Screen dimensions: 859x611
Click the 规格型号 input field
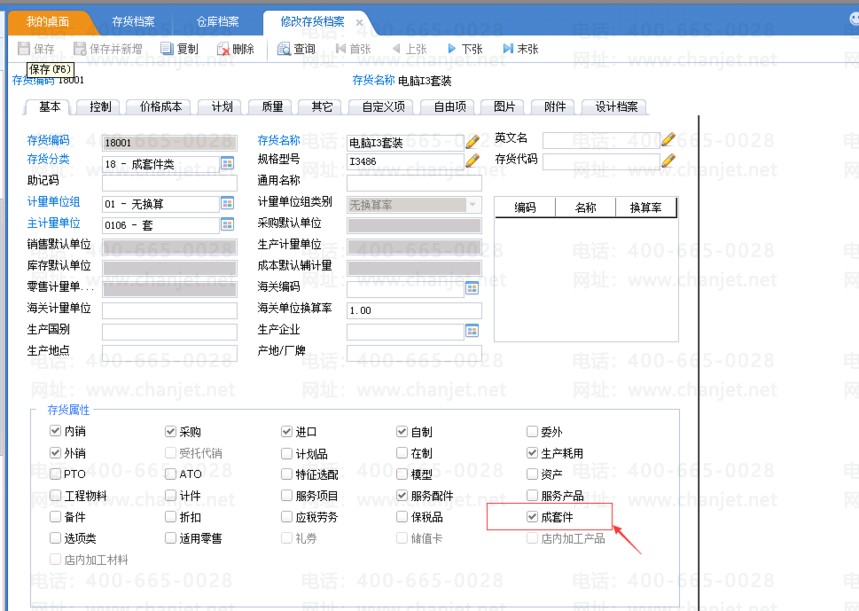pyautogui.click(x=405, y=162)
